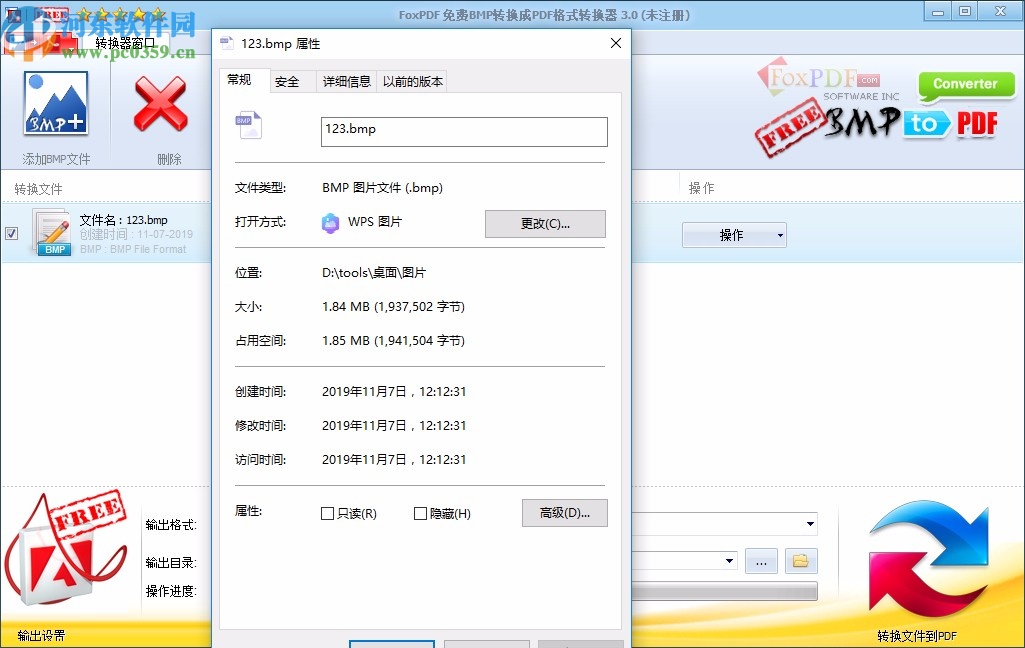This screenshot has height=648, width=1025.
Task: Click the red 删除 delete icon
Action: click(x=159, y=103)
